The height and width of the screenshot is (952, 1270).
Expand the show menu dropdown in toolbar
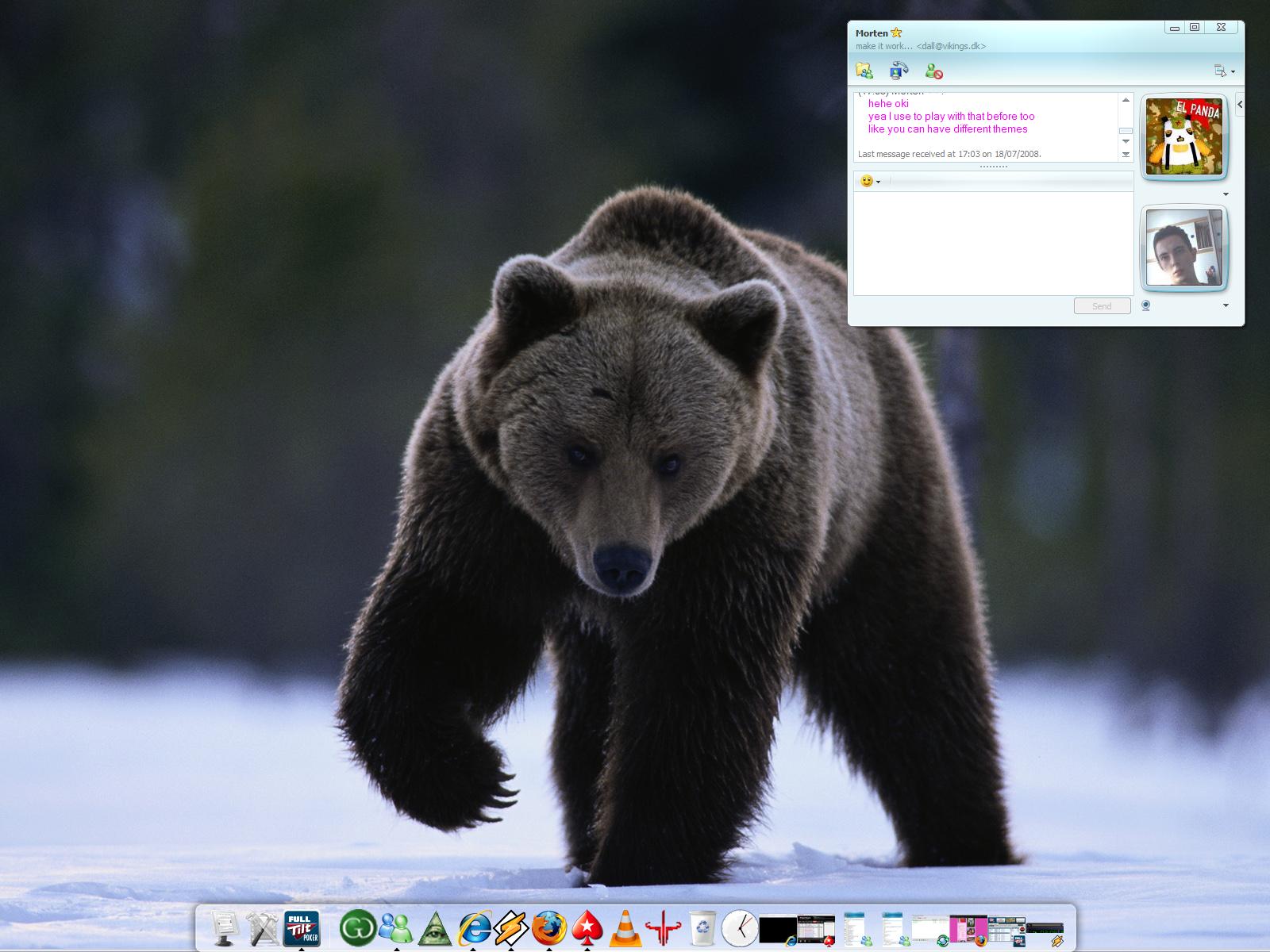(x=1225, y=71)
